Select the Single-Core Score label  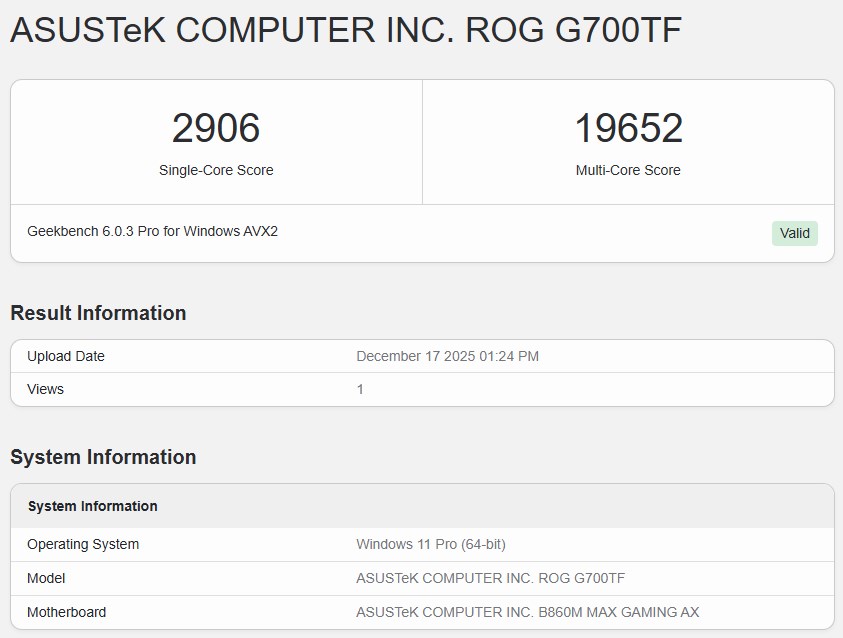click(216, 170)
